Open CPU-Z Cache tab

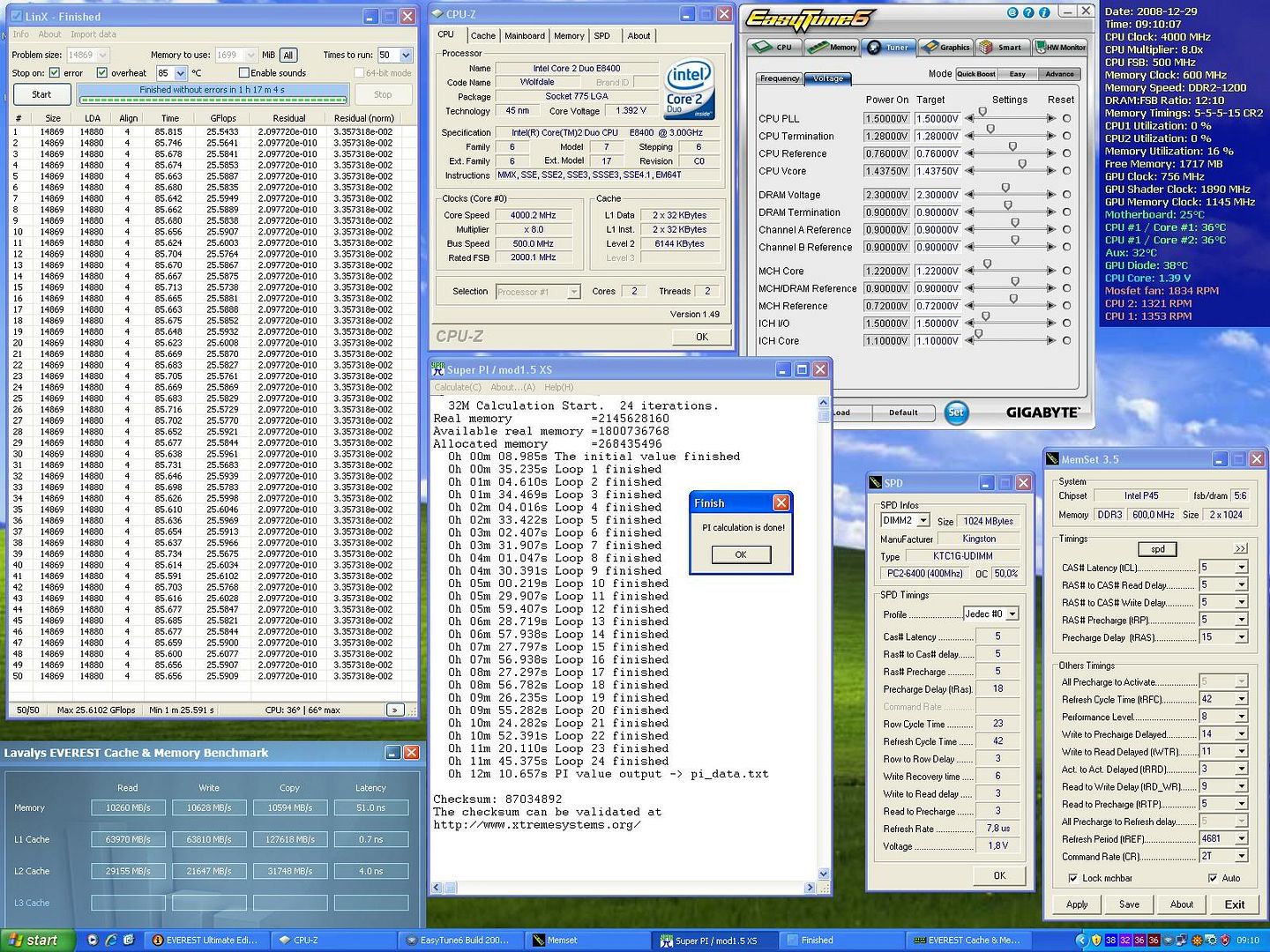tap(482, 35)
